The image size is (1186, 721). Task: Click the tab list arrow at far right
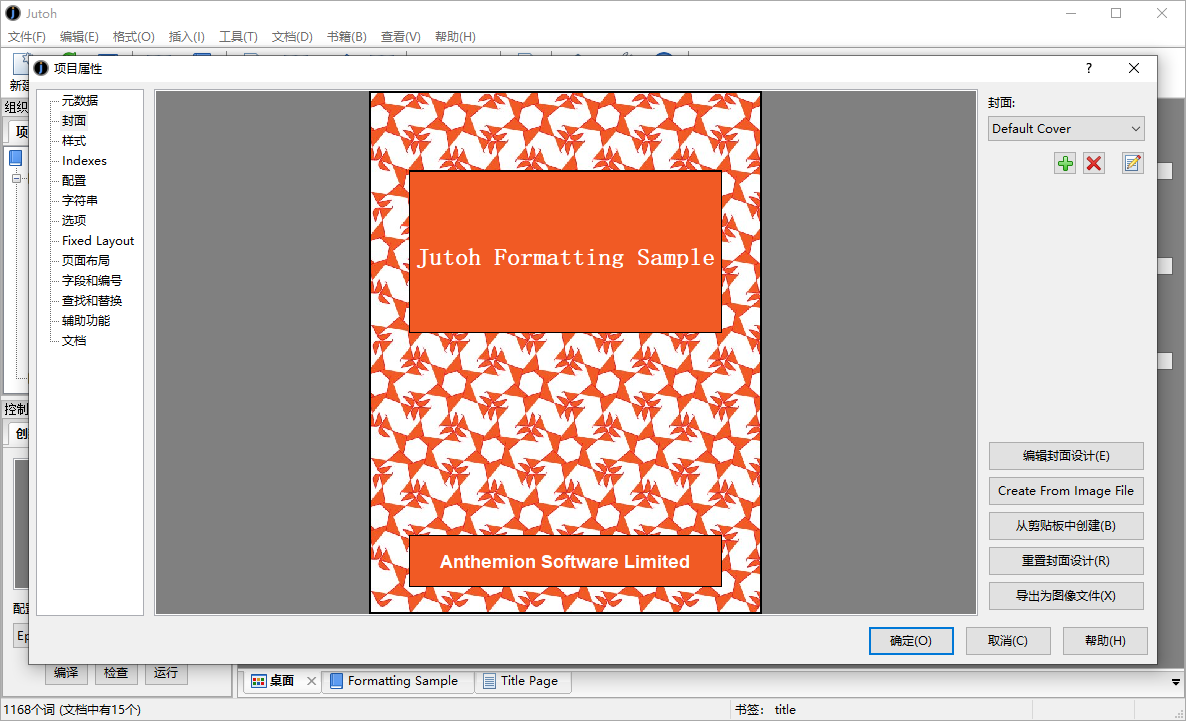click(x=1176, y=682)
